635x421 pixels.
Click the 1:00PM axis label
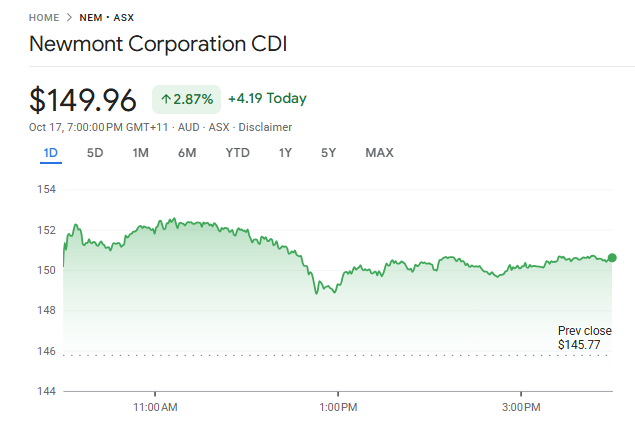click(x=338, y=407)
